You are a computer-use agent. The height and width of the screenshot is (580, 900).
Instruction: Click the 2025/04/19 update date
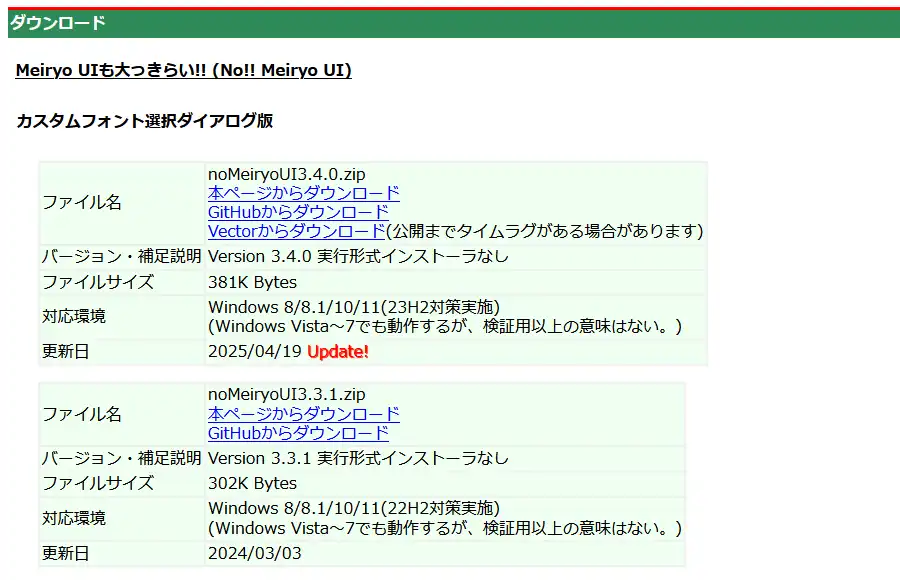pyautogui.click(x=255, y=351)
